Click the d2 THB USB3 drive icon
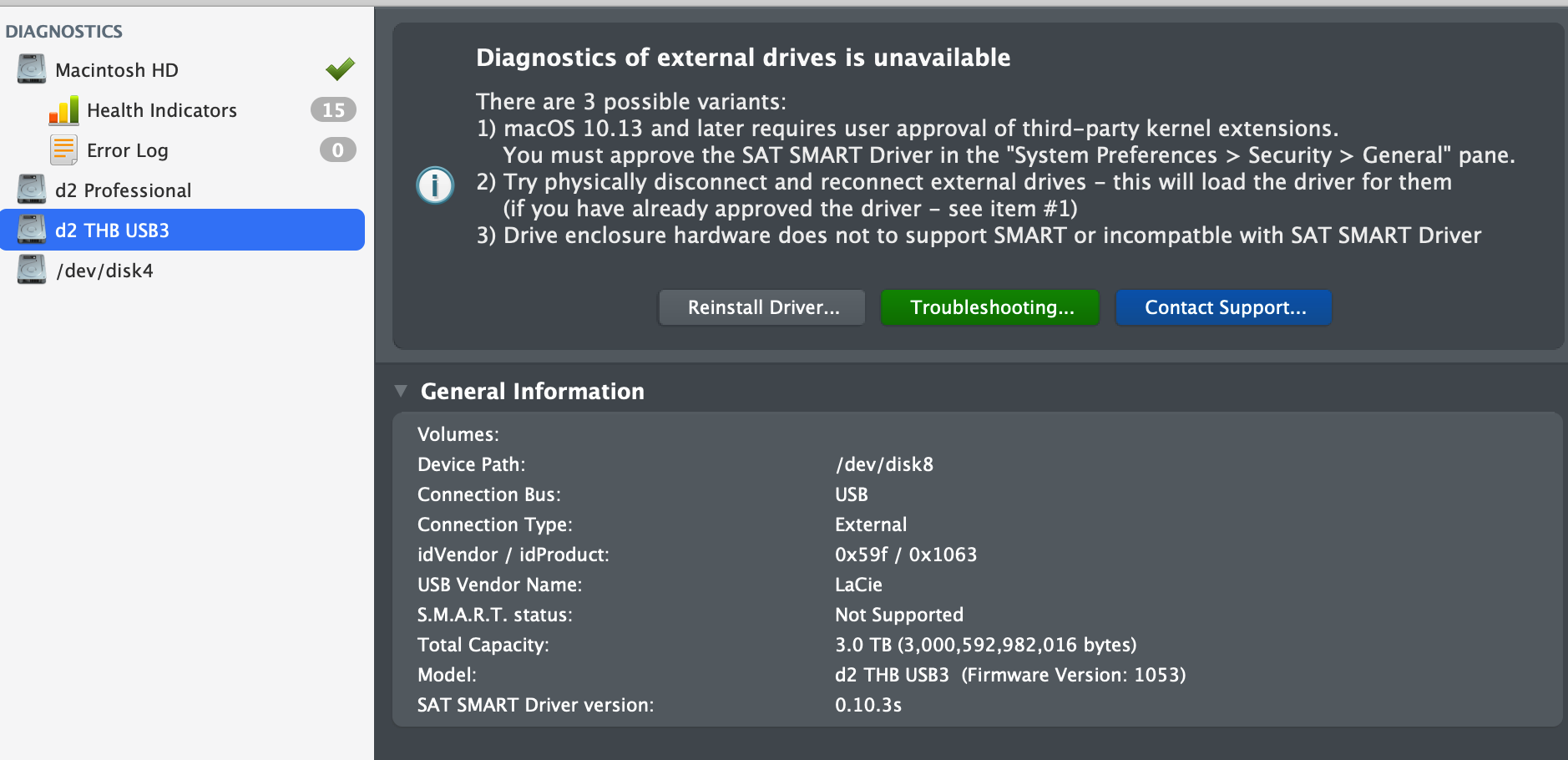 click(32, 230)
